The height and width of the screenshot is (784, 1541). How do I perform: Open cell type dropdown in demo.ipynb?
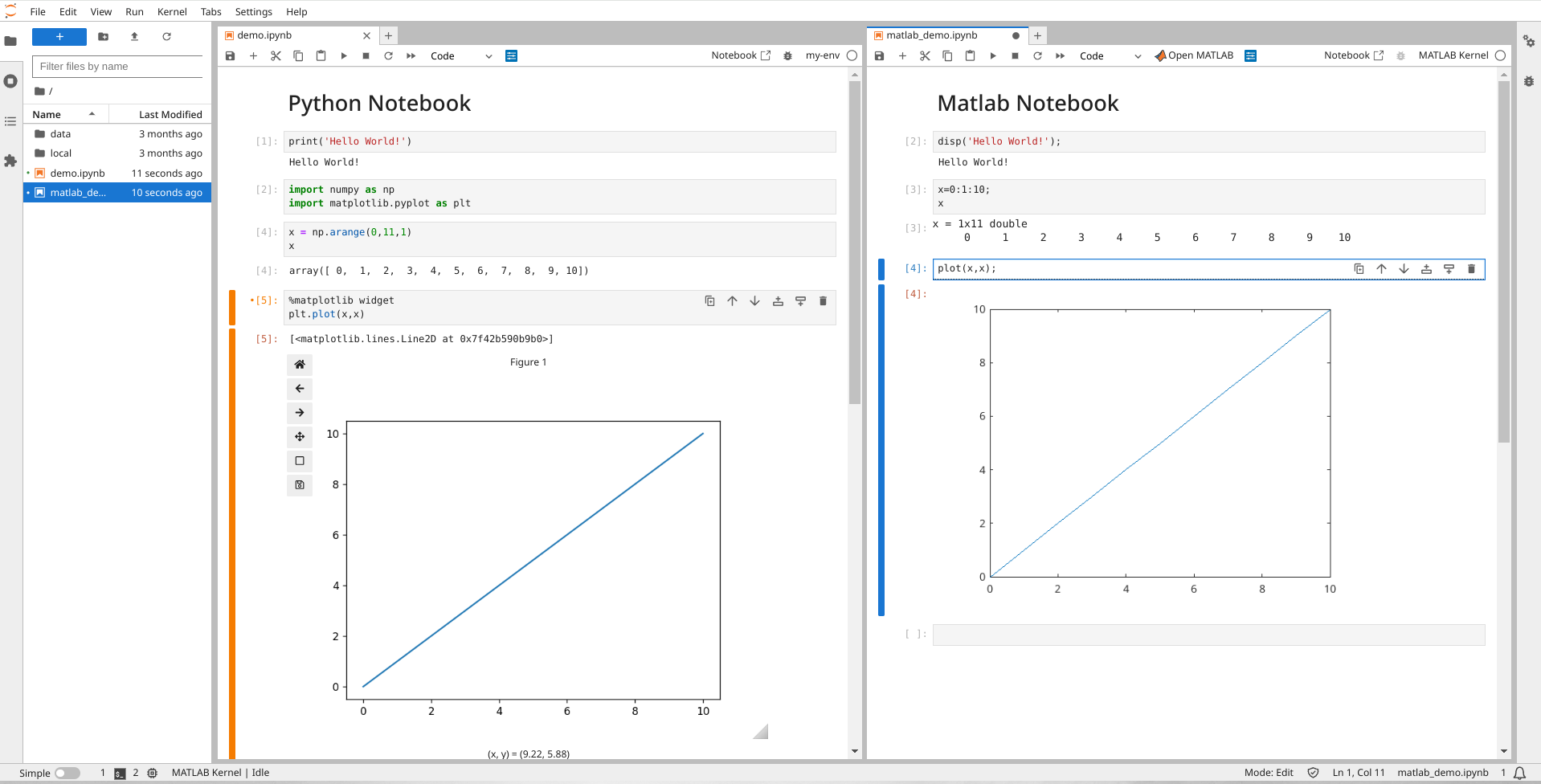point(461,56)
